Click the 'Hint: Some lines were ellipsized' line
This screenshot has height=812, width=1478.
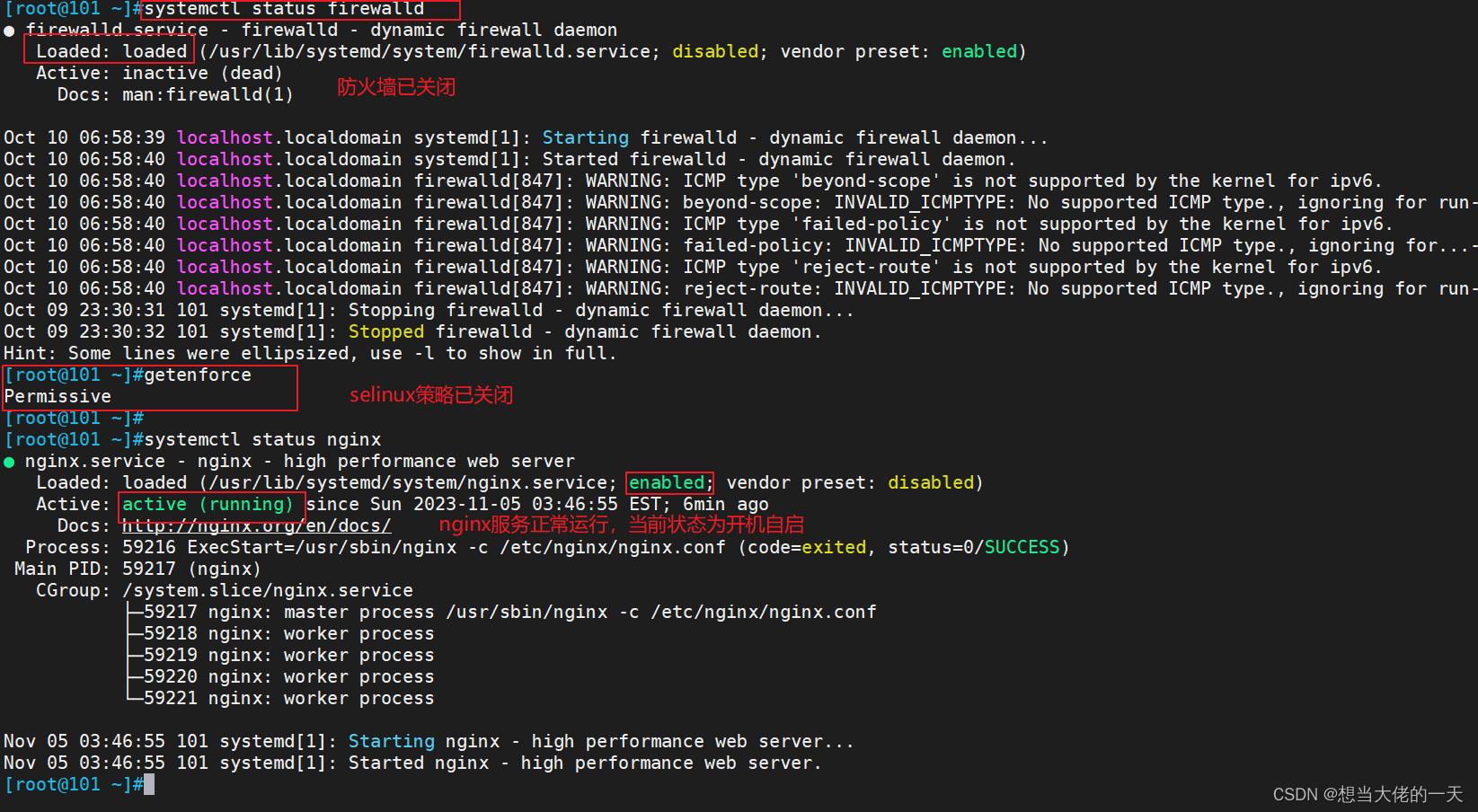pyautogui.click(x=310, y=353)
